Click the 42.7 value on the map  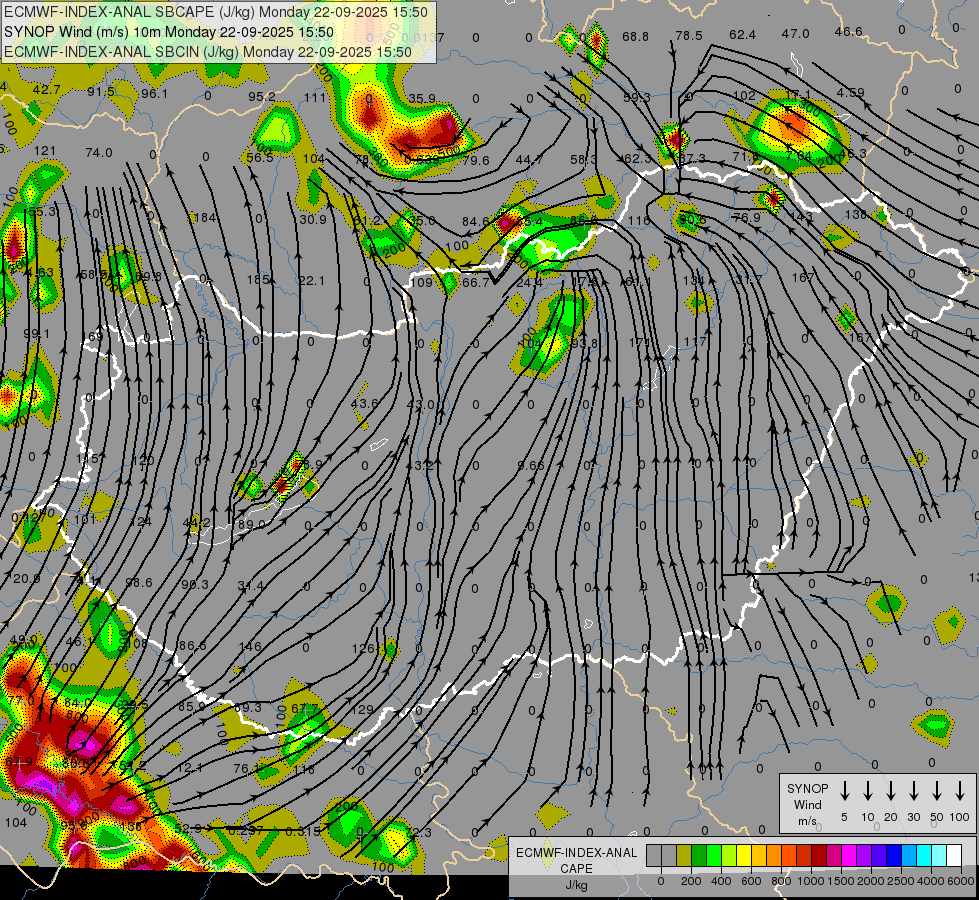pos(46,89)
